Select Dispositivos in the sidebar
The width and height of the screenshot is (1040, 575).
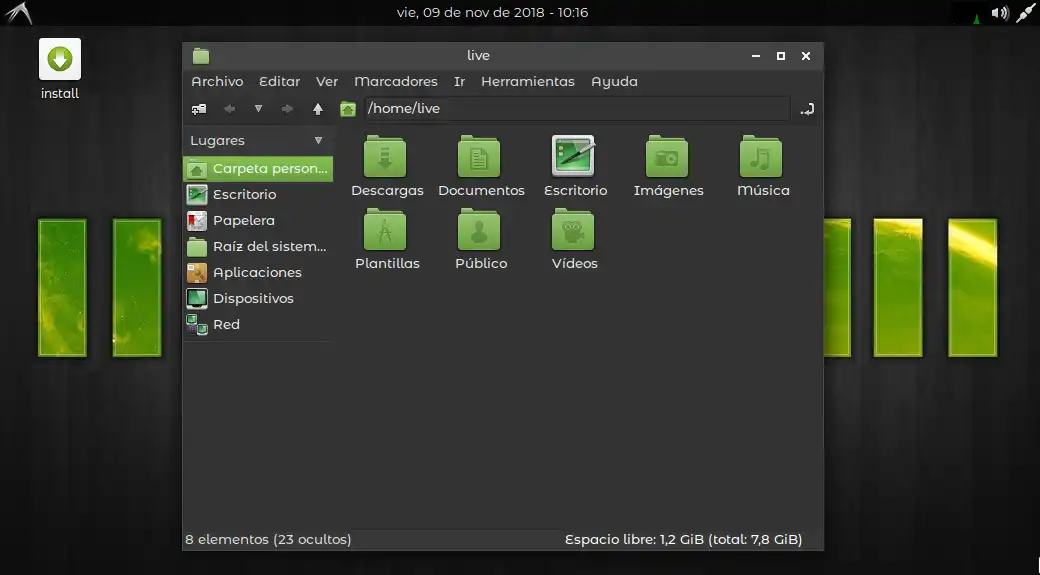pos(258,298)
